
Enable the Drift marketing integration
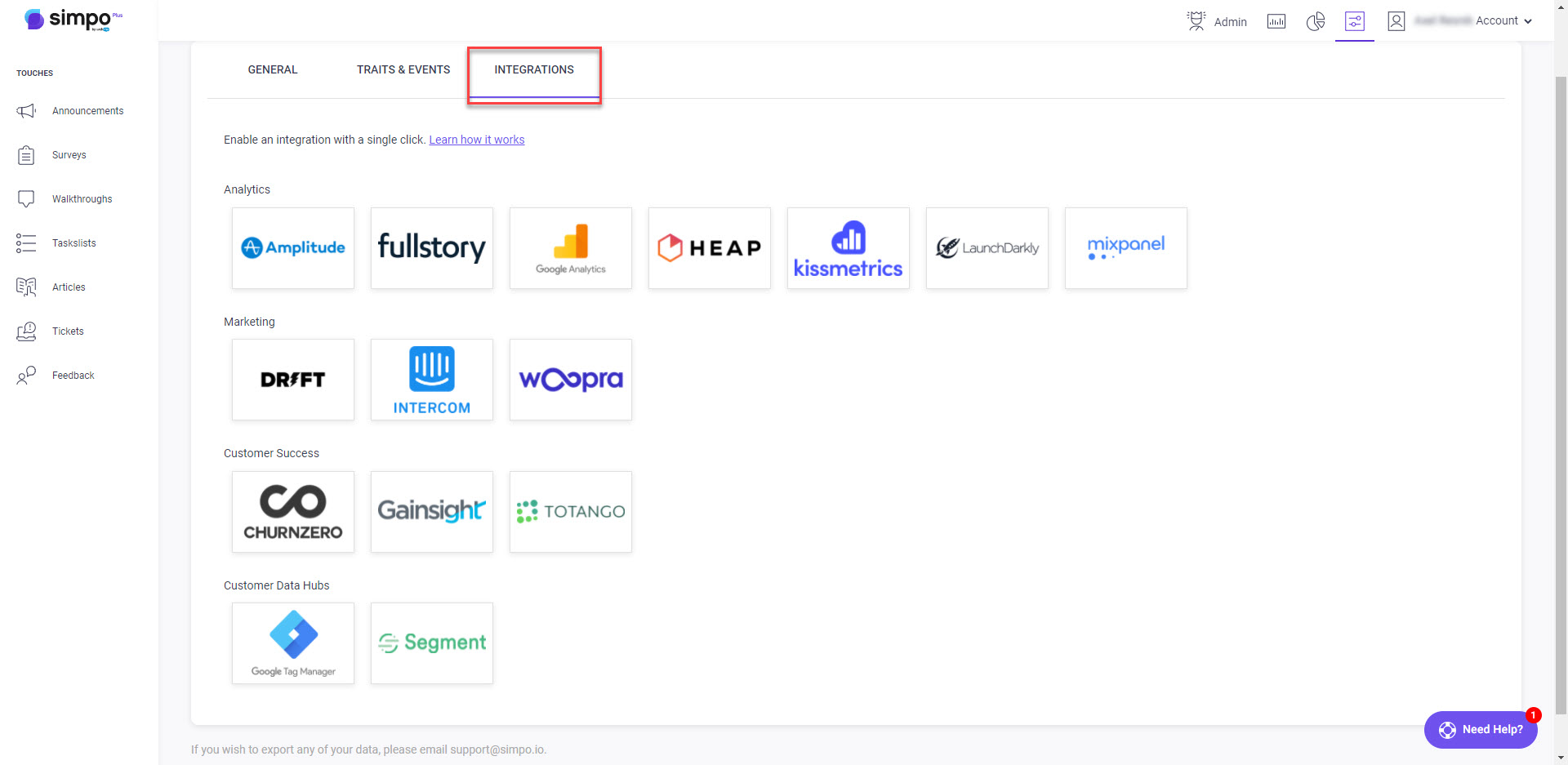coord(293,380)
